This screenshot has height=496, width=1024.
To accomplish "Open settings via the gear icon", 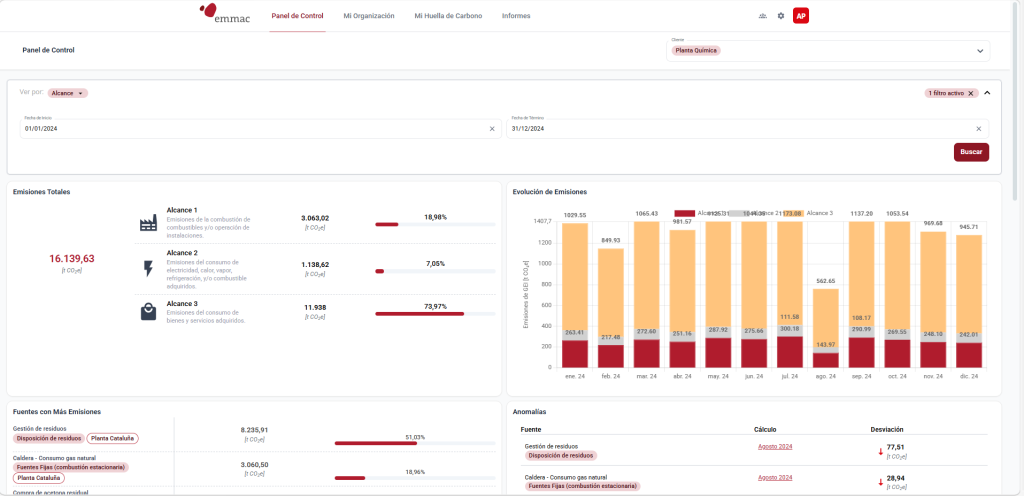I will (781, 16).
